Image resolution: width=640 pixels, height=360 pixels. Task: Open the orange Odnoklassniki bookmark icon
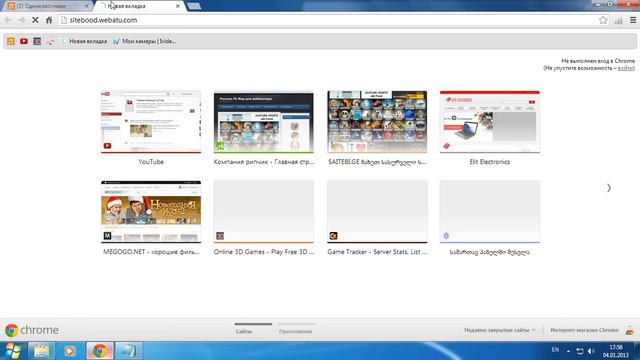(x=11, y=41)
